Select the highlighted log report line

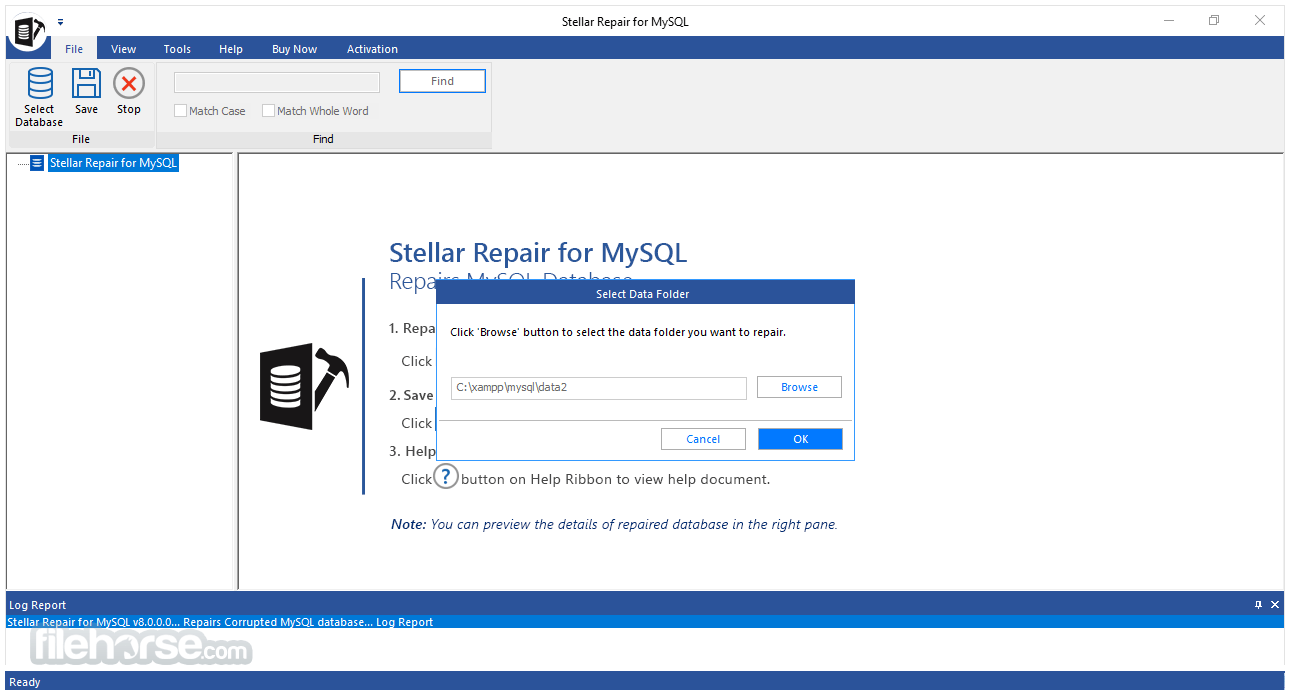click(645, 622)
